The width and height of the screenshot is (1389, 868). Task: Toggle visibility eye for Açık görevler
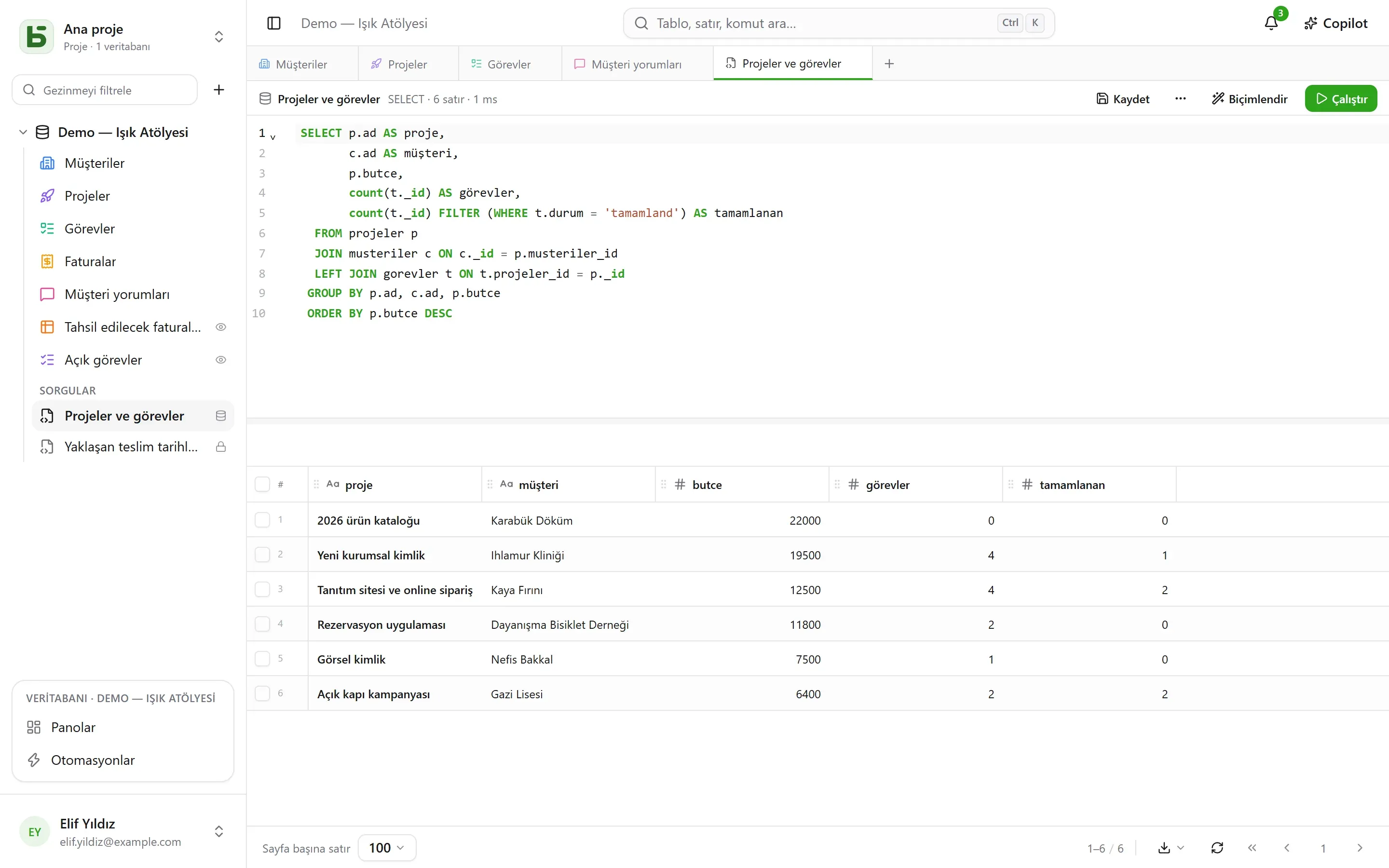point(220,359)
